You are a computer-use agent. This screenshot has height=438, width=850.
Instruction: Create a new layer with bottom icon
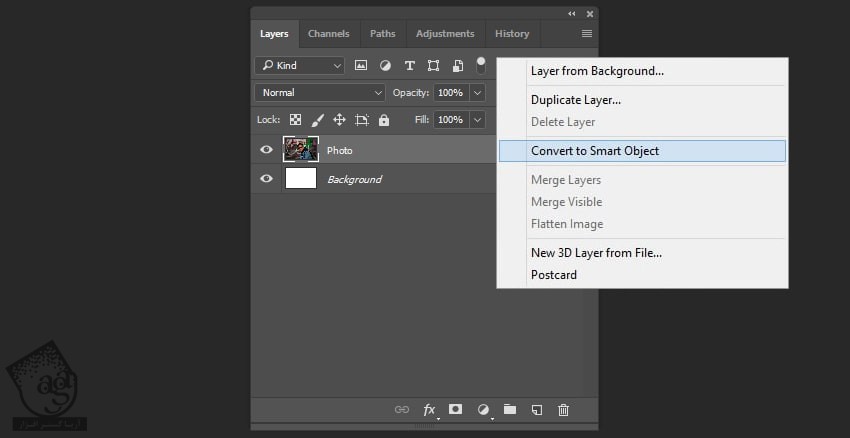pyautogui.click(x=537, y=409)
